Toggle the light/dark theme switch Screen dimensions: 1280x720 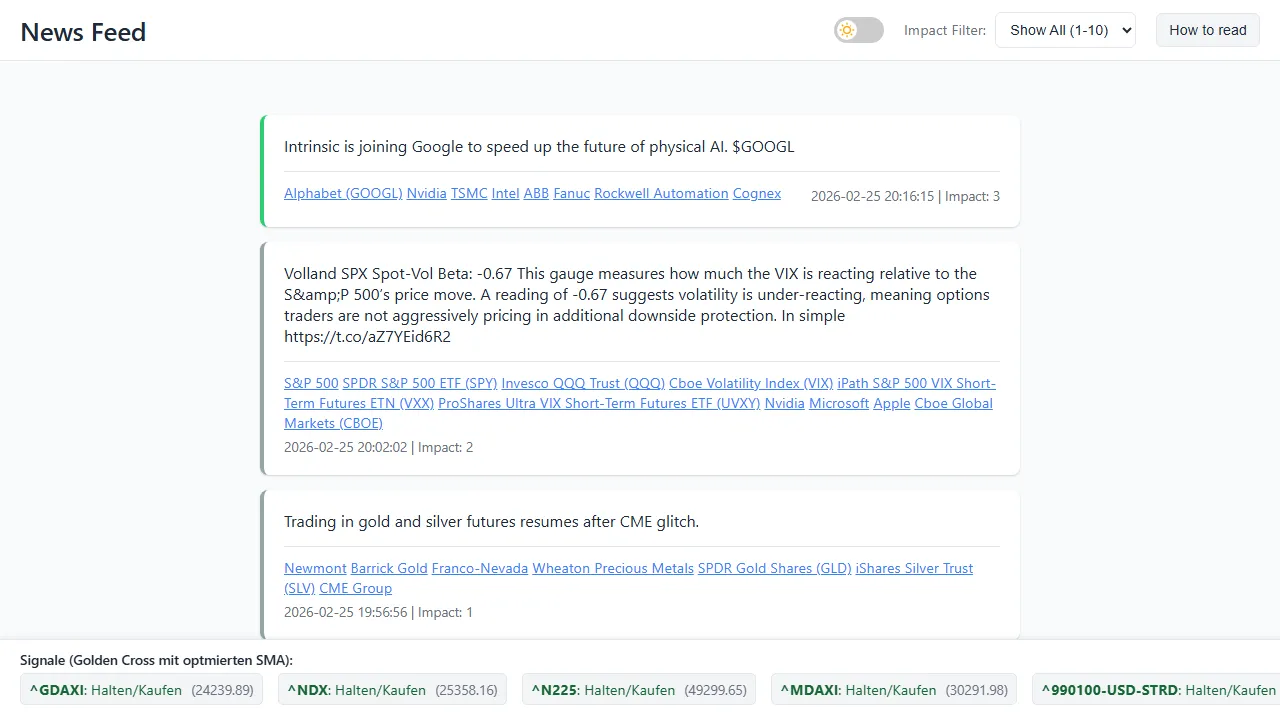(x=858, y=30)
